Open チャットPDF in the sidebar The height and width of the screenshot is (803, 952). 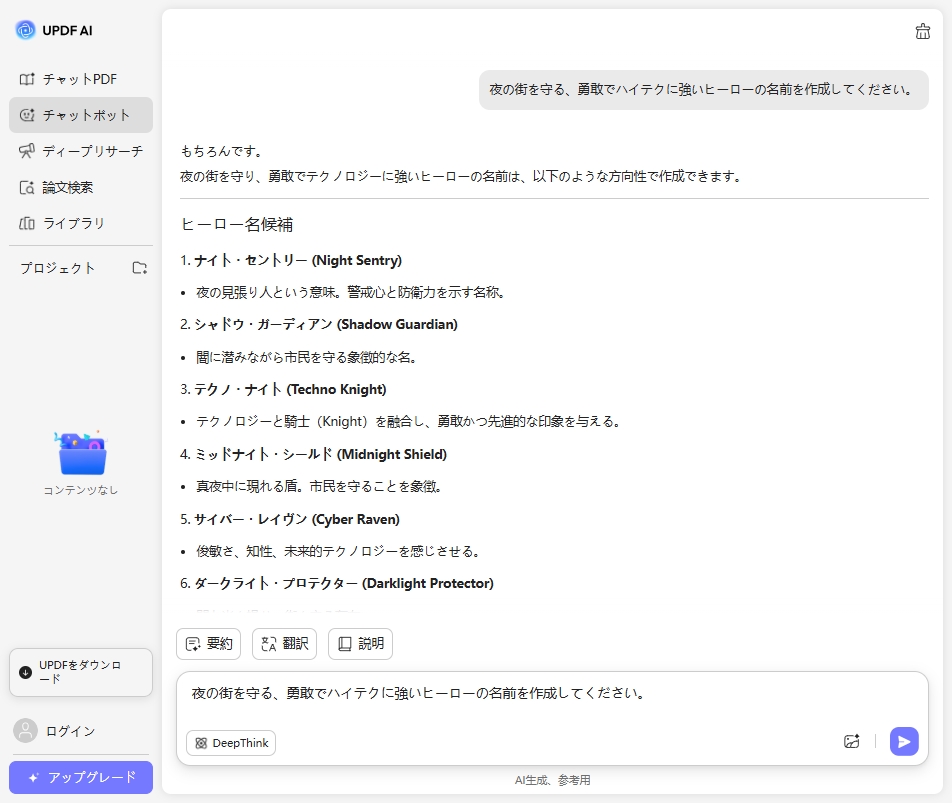point(81,80)
